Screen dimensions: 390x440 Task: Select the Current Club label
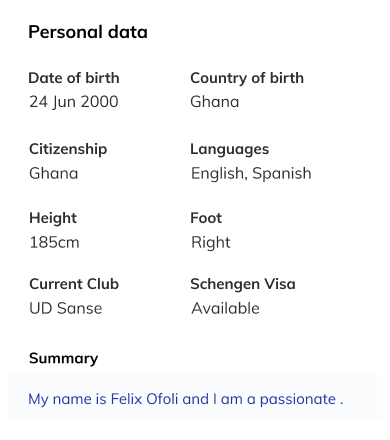tap(74, 284)
